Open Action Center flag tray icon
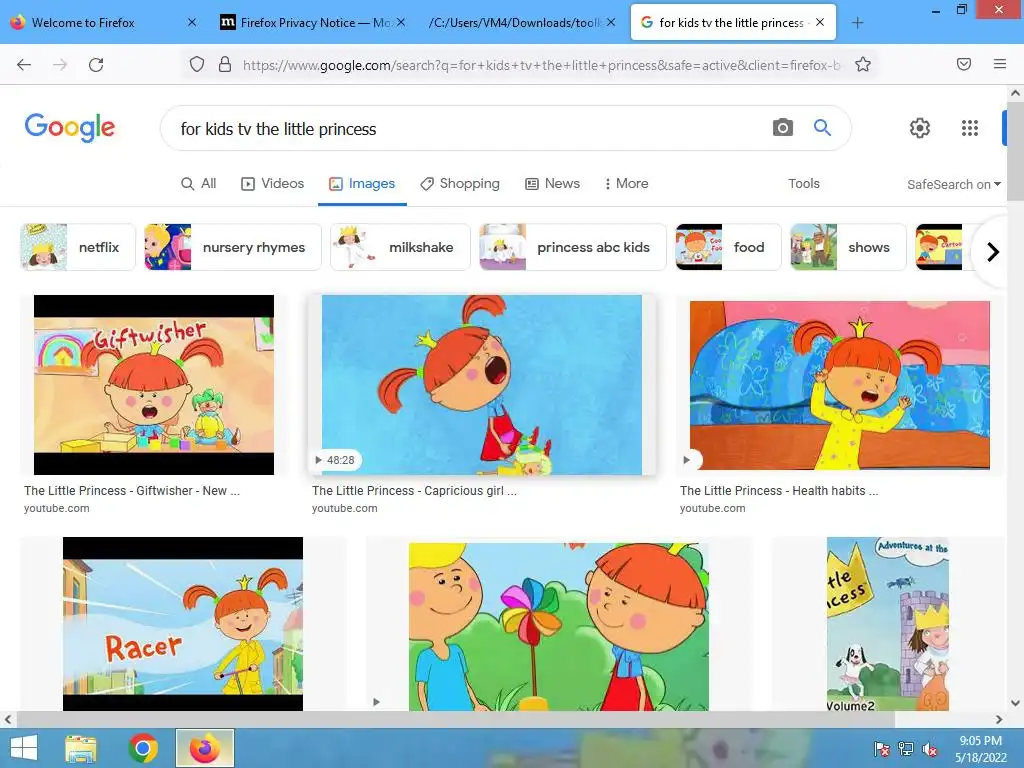 [882, 749]
